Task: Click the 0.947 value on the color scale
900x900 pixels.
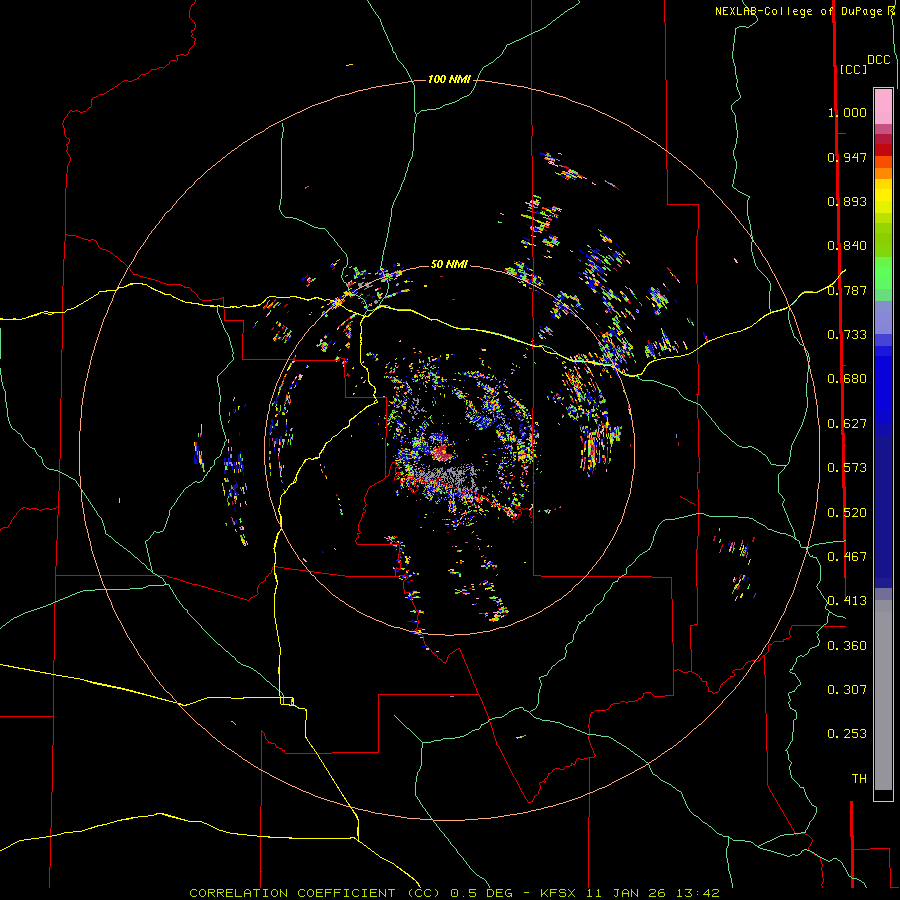Action: coord(847,157)
